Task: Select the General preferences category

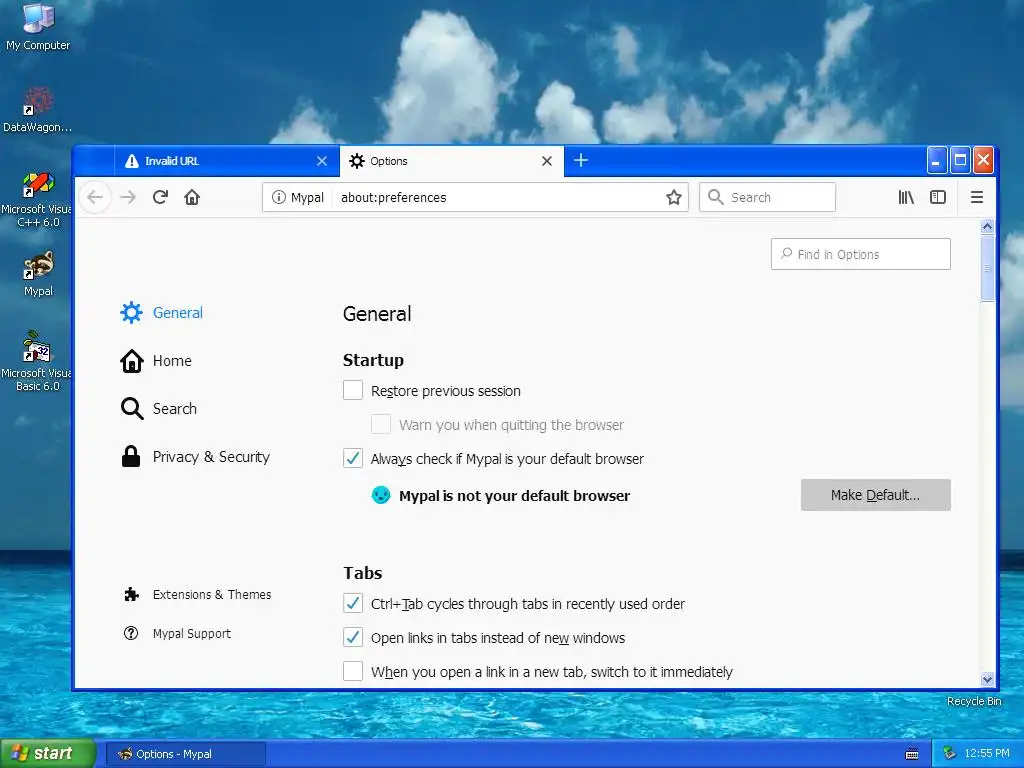Action: pos(161,313)
